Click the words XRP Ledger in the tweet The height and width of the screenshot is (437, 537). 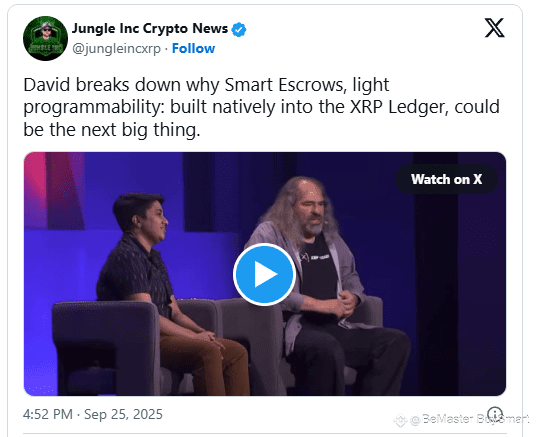click(x=399, y=107)
